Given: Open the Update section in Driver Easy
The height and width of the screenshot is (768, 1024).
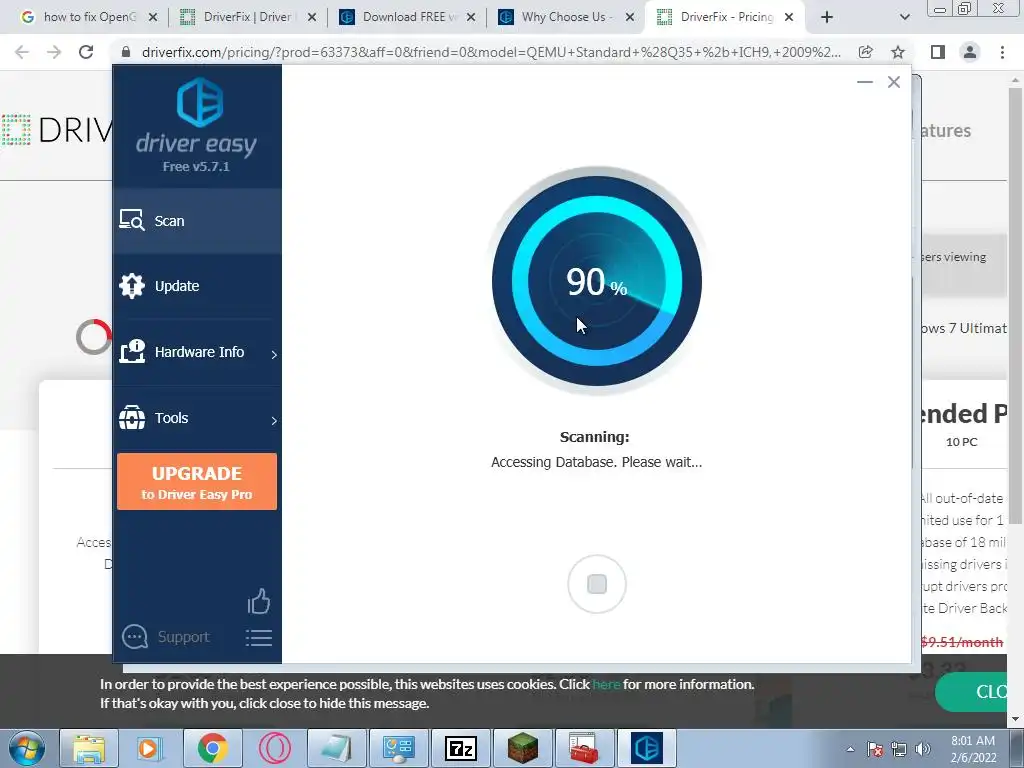Looking at the screenshot, I should 197,286.
